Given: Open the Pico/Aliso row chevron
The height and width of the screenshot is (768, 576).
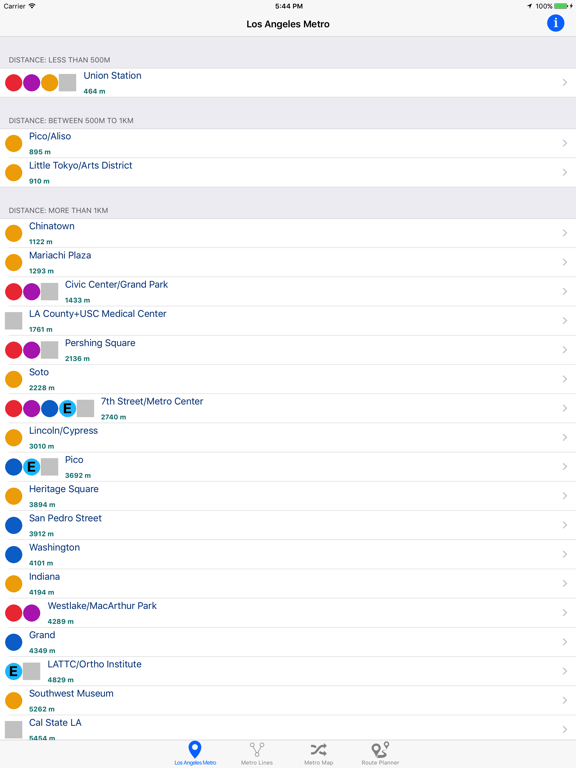Looking at the screenshot, I should [565, 143].
